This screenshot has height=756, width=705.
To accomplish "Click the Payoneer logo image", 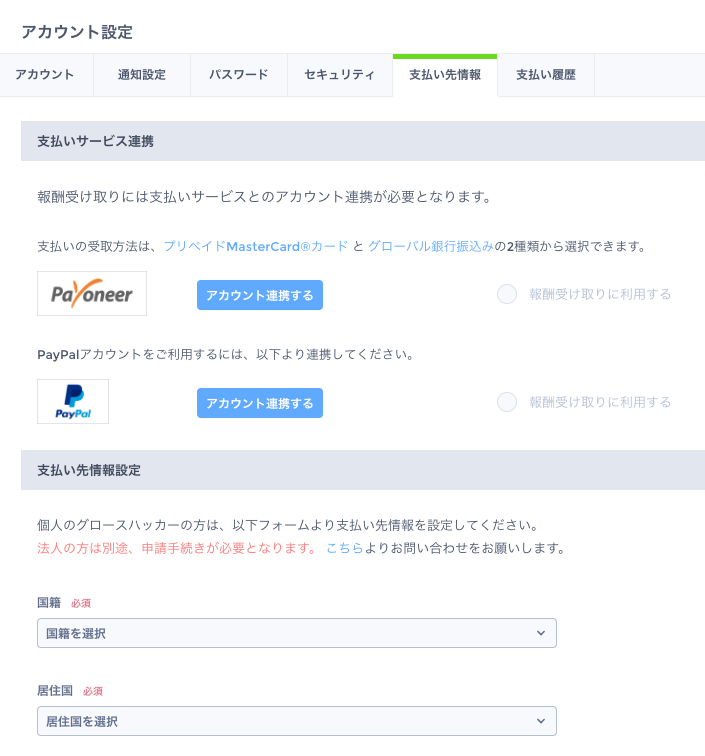I will pos(92,294).
